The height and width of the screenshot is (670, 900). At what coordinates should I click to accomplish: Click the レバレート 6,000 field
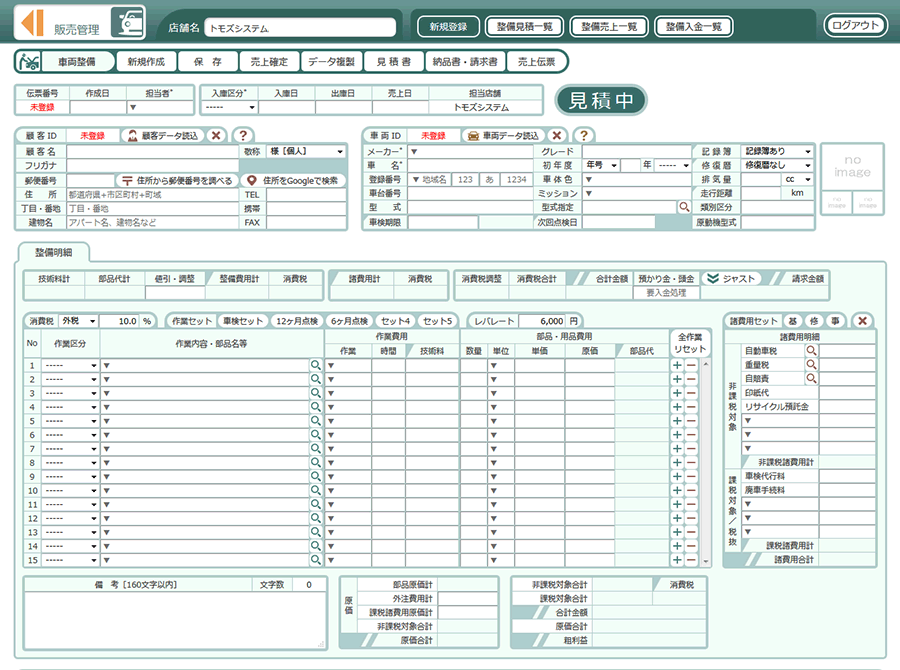[x=542, y=321]
